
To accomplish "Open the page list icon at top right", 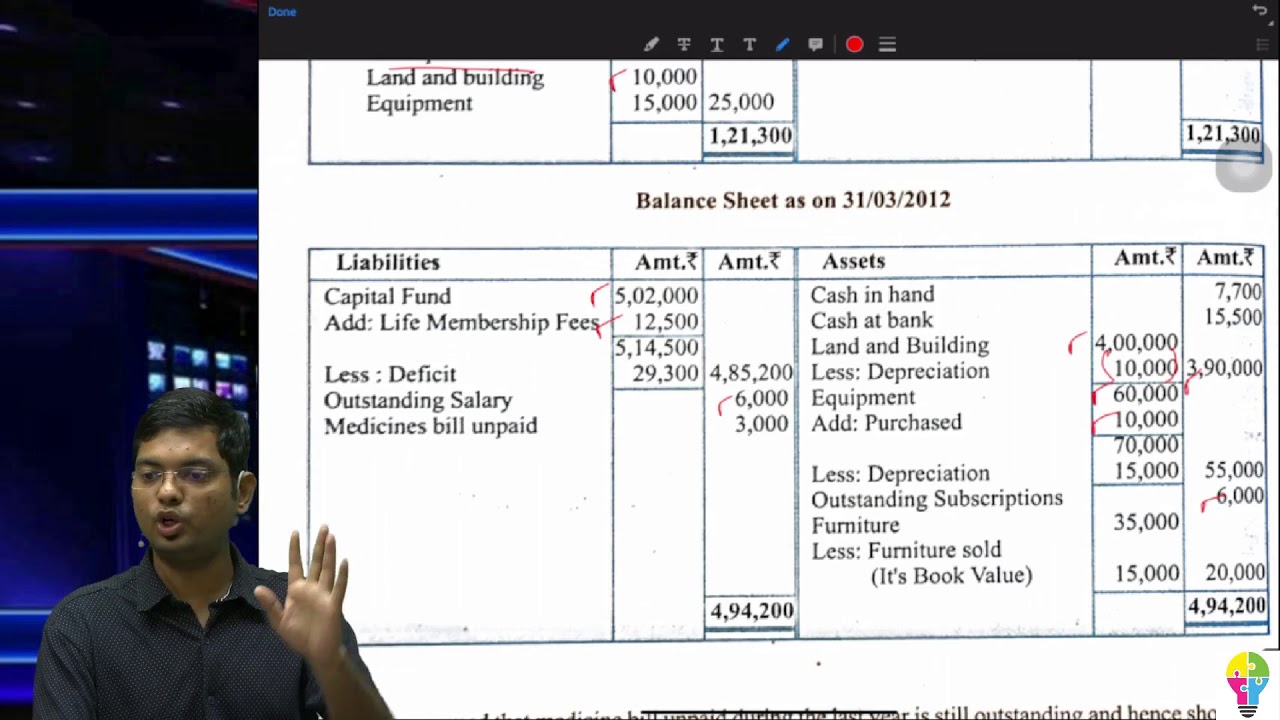I will pos(1262,45).
